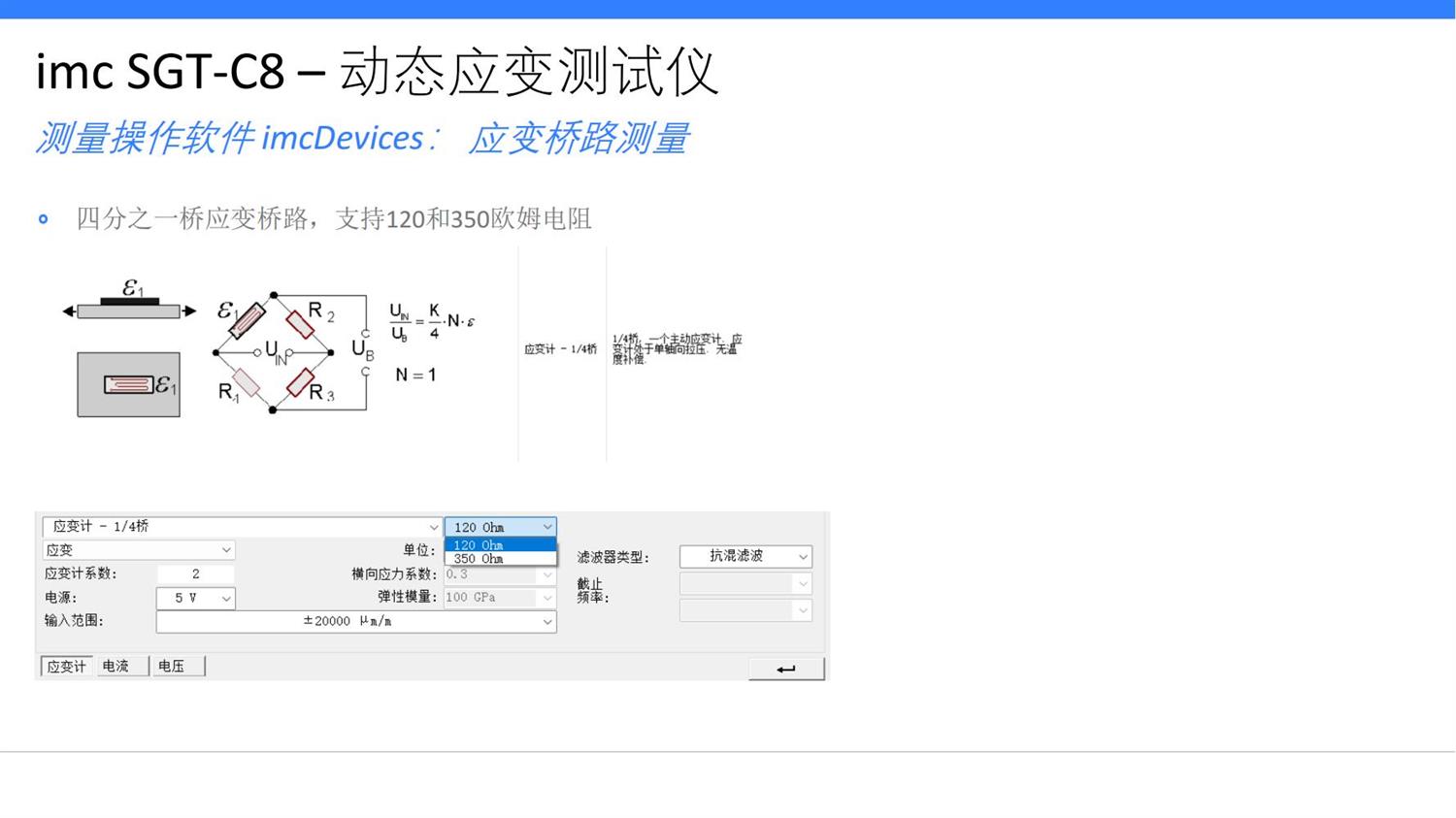1456x818 pixels.
Task: Click the table cell text 应变计 - 1/4桥
Action: (561, 348)
